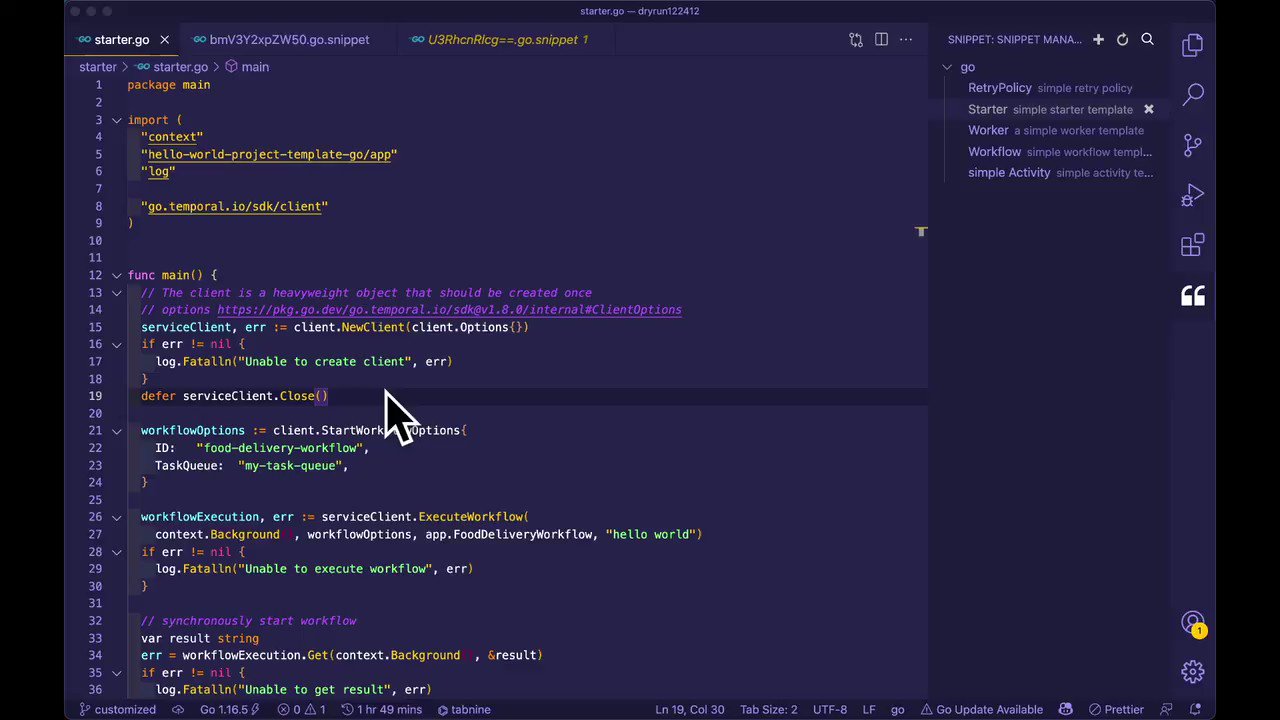Switch to the starter.go tab
Screen dimensions: 1280x720
pyautogui.click(x=121, y=39)
